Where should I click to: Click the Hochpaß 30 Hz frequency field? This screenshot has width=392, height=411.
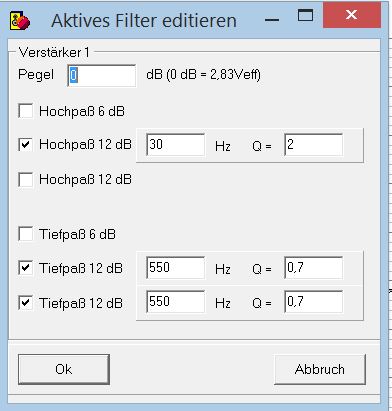coord(175,145)
